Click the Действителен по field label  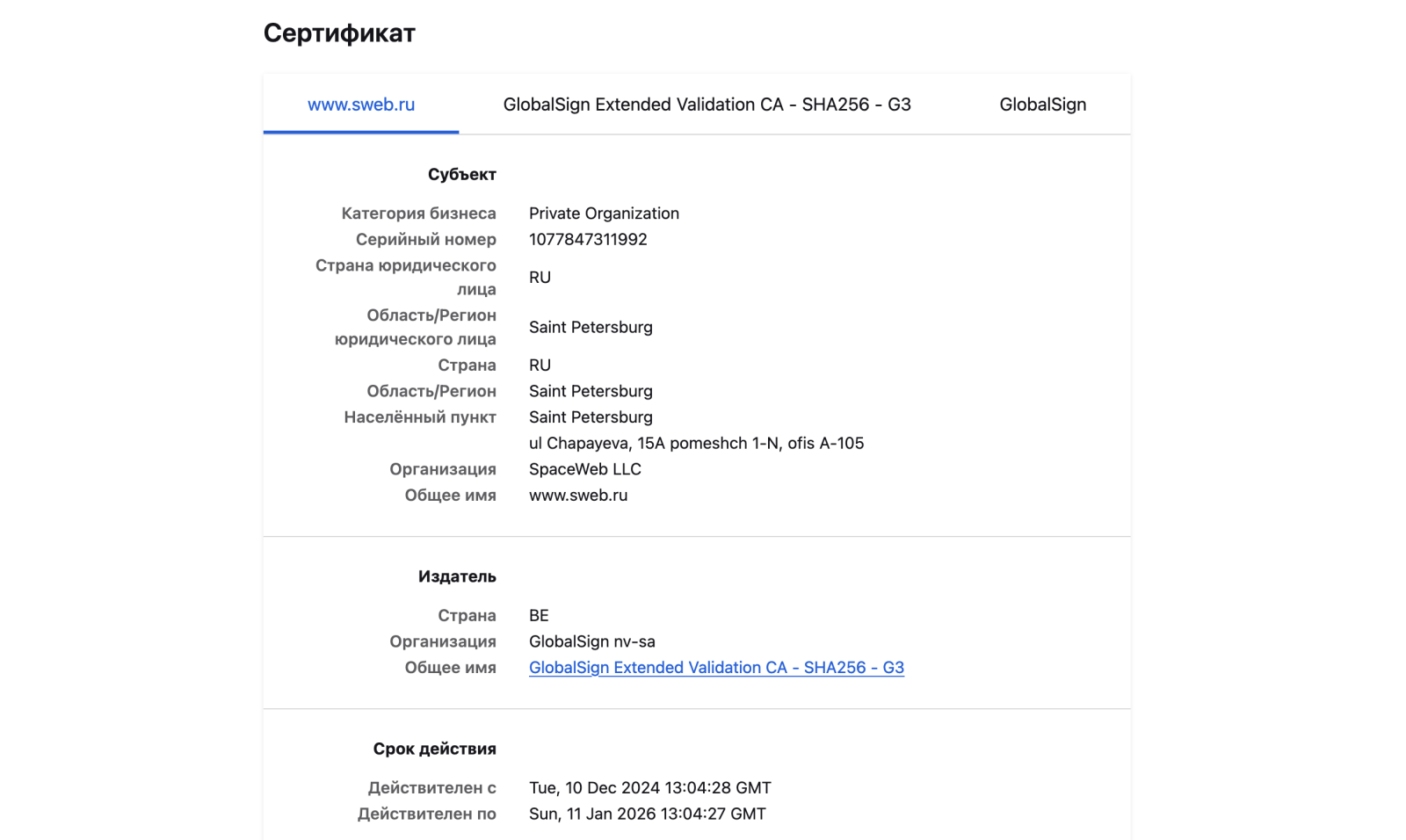(426, 815)
